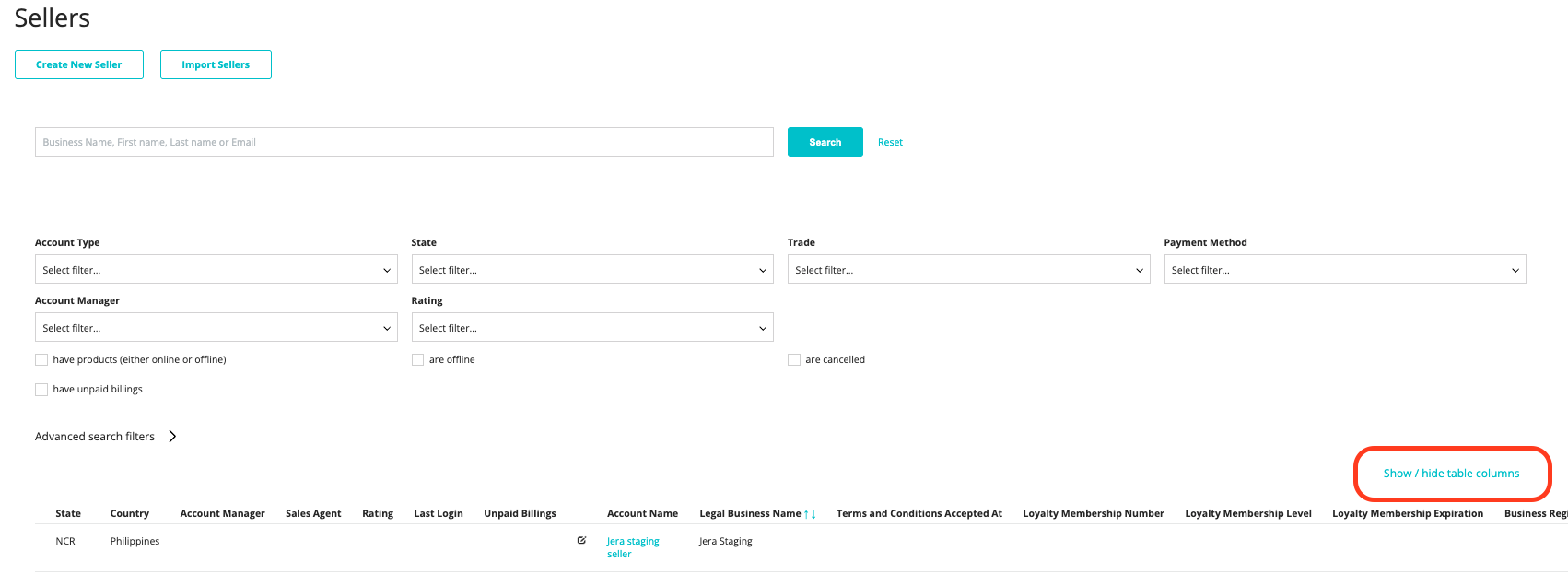Open the State filter dropdown

click(x=592, y=270)
